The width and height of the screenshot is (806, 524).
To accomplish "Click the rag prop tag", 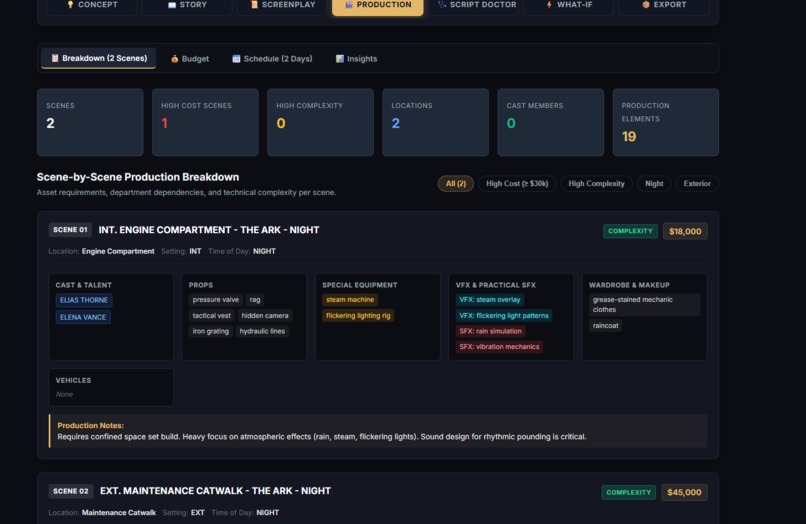I will [x=255, y=299].
